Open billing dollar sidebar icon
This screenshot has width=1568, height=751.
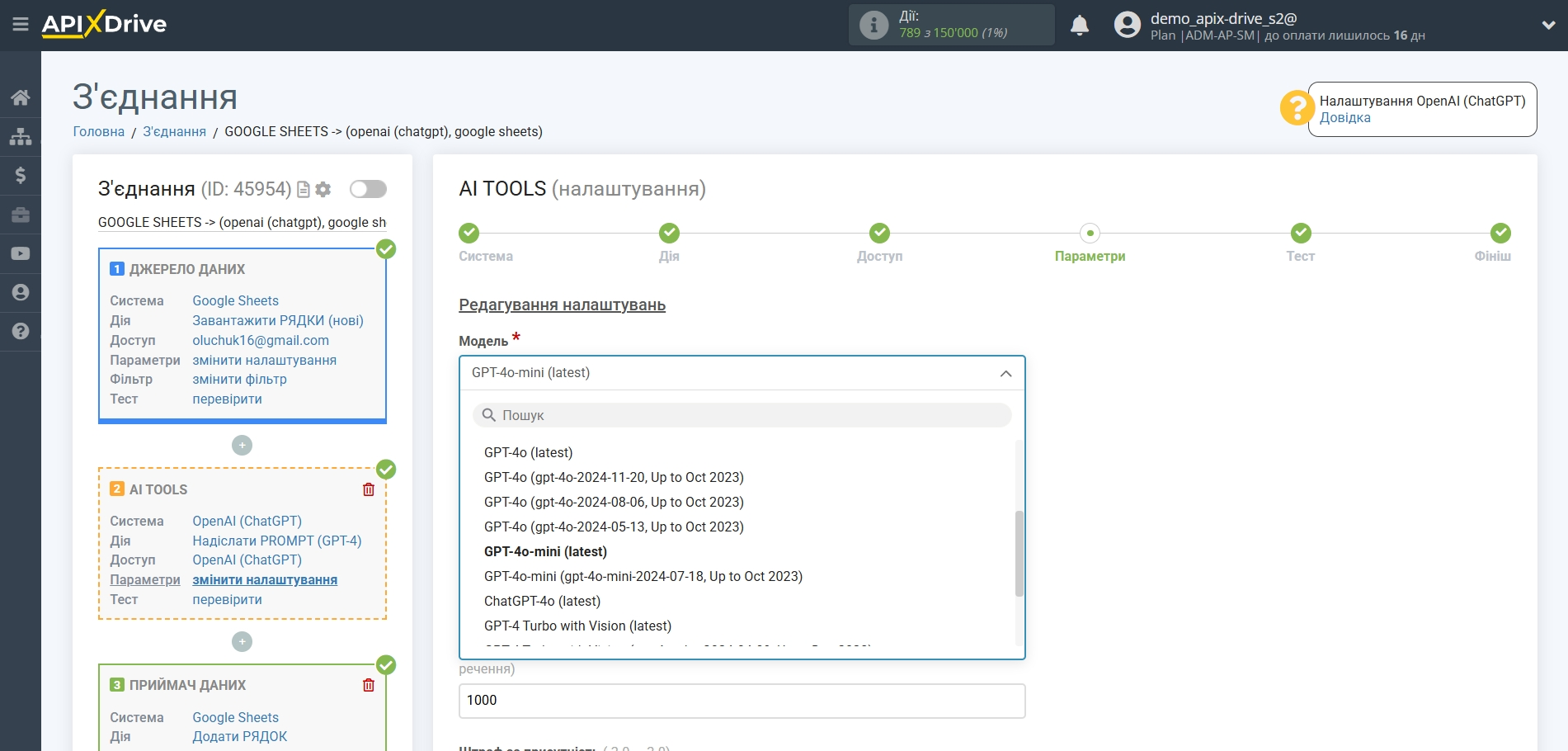coord(21,175)
